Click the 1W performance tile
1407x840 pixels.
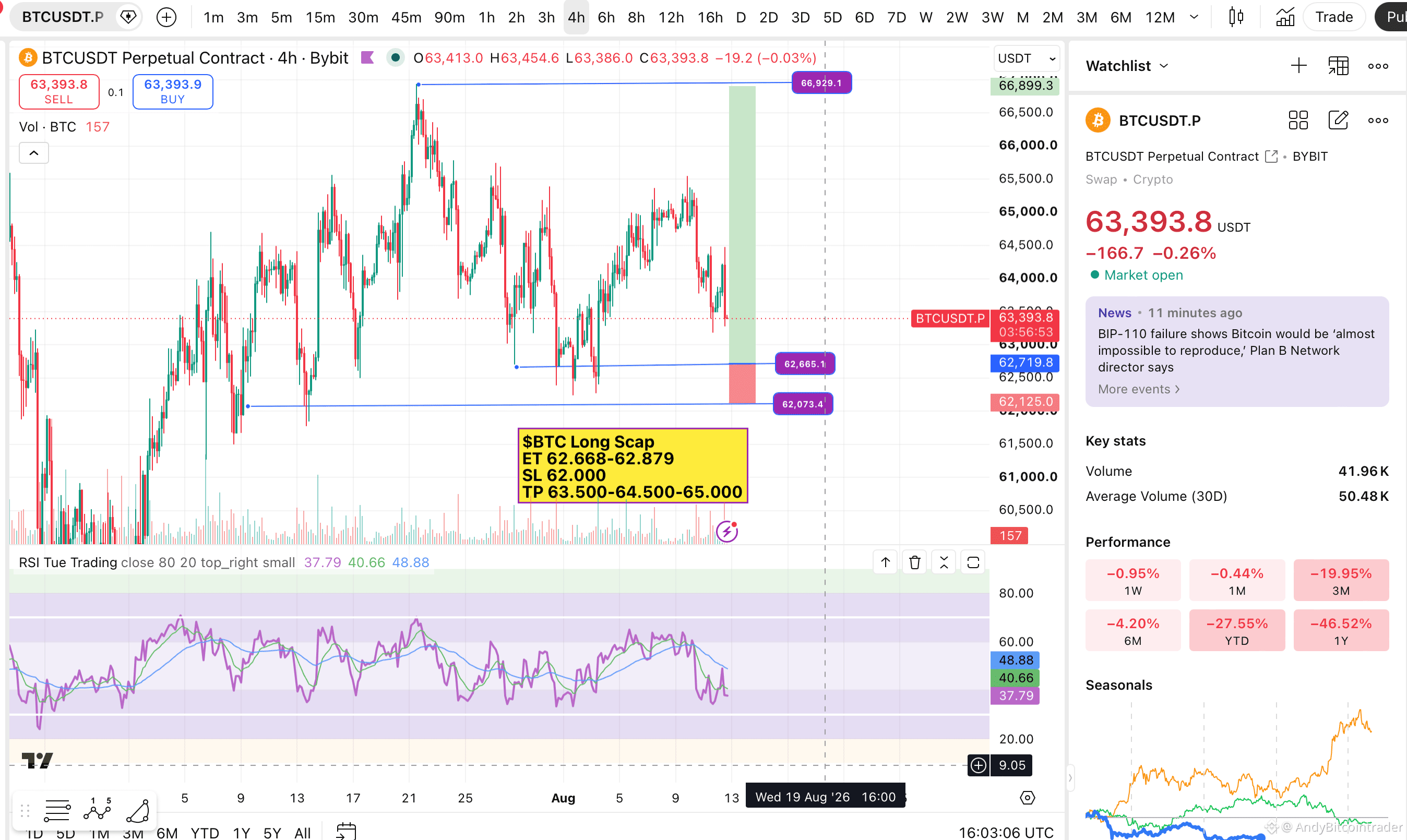(x=1132, y=580)
